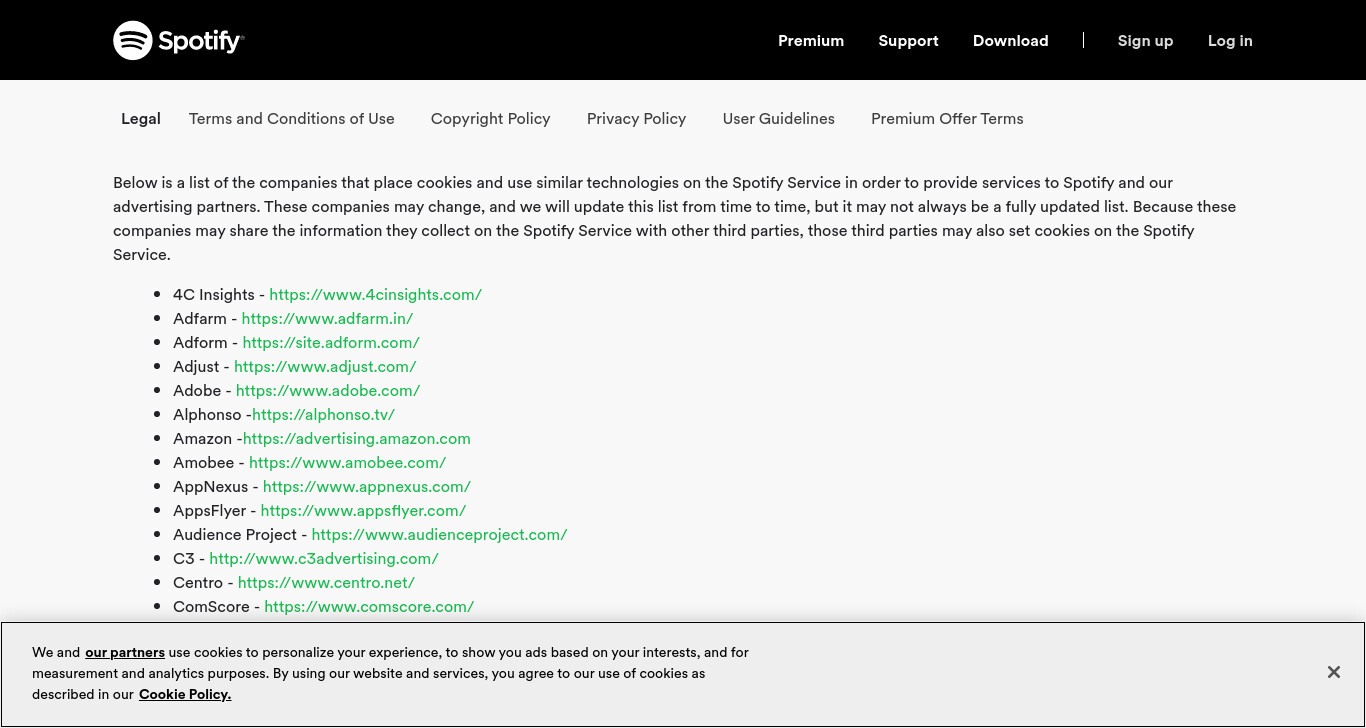Open site.adform.com link
This screenshot has height=728, width=1366.
(x=331, y=342)
